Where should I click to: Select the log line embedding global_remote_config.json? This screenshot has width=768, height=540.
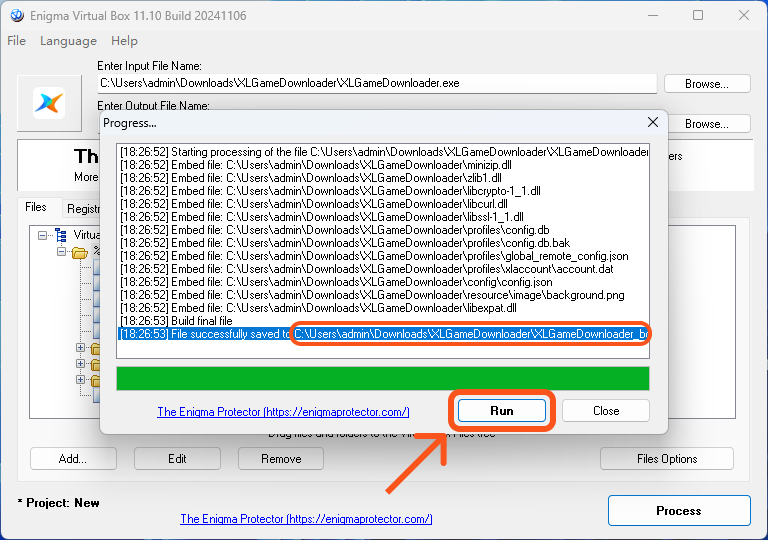click(x=383, y=256)
